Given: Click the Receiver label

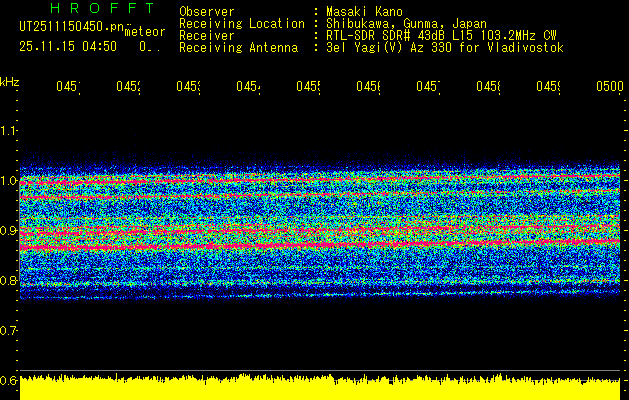Looking at the screenshot, I should click(x=207, y=36).
